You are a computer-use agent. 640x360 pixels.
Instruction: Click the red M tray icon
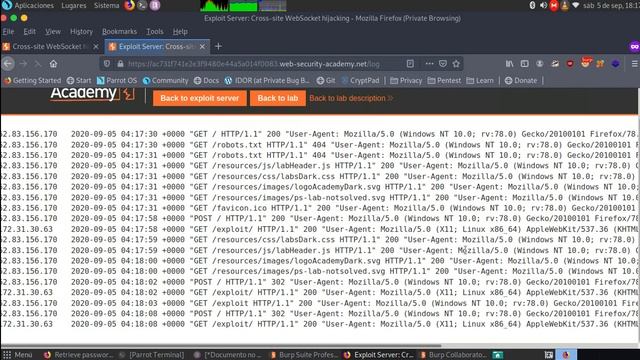pos(554,5)
